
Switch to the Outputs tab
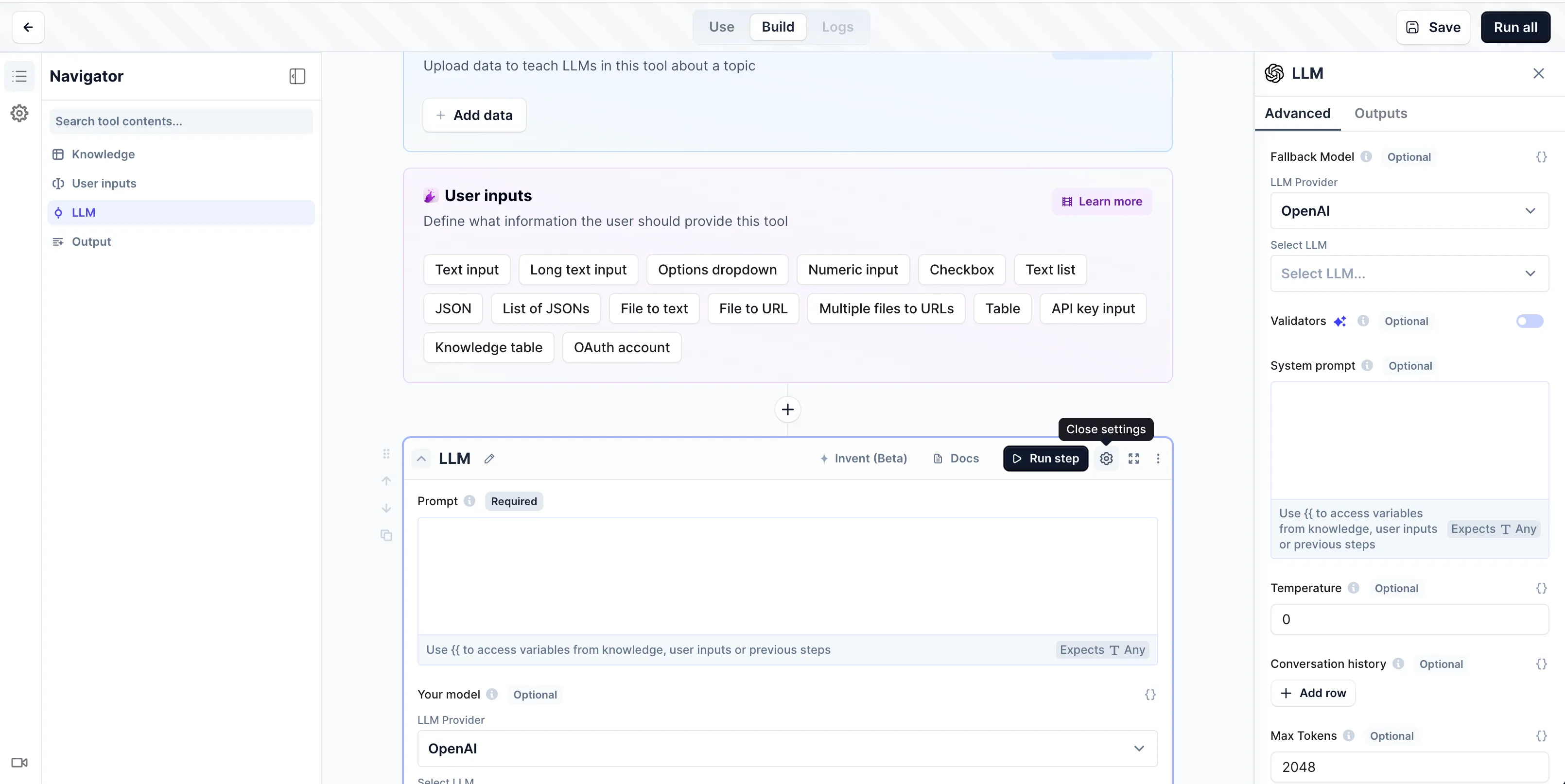pyautogui.click(x=1380, y=113)
